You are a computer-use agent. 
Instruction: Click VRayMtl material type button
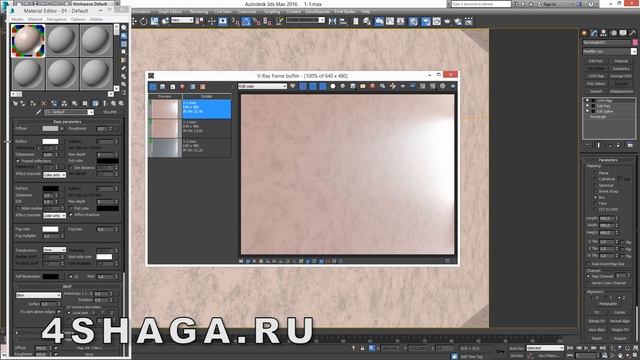click(x=110, y=112)
